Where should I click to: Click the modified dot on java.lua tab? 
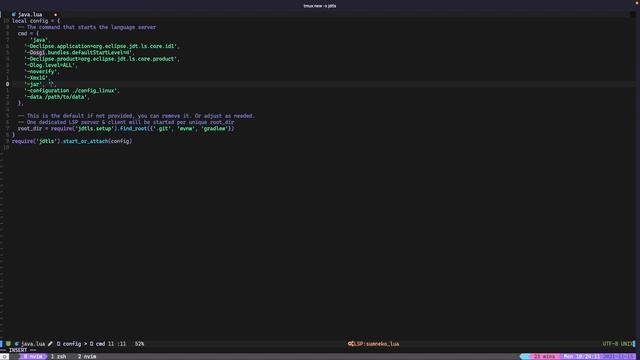tap(56, 15)
